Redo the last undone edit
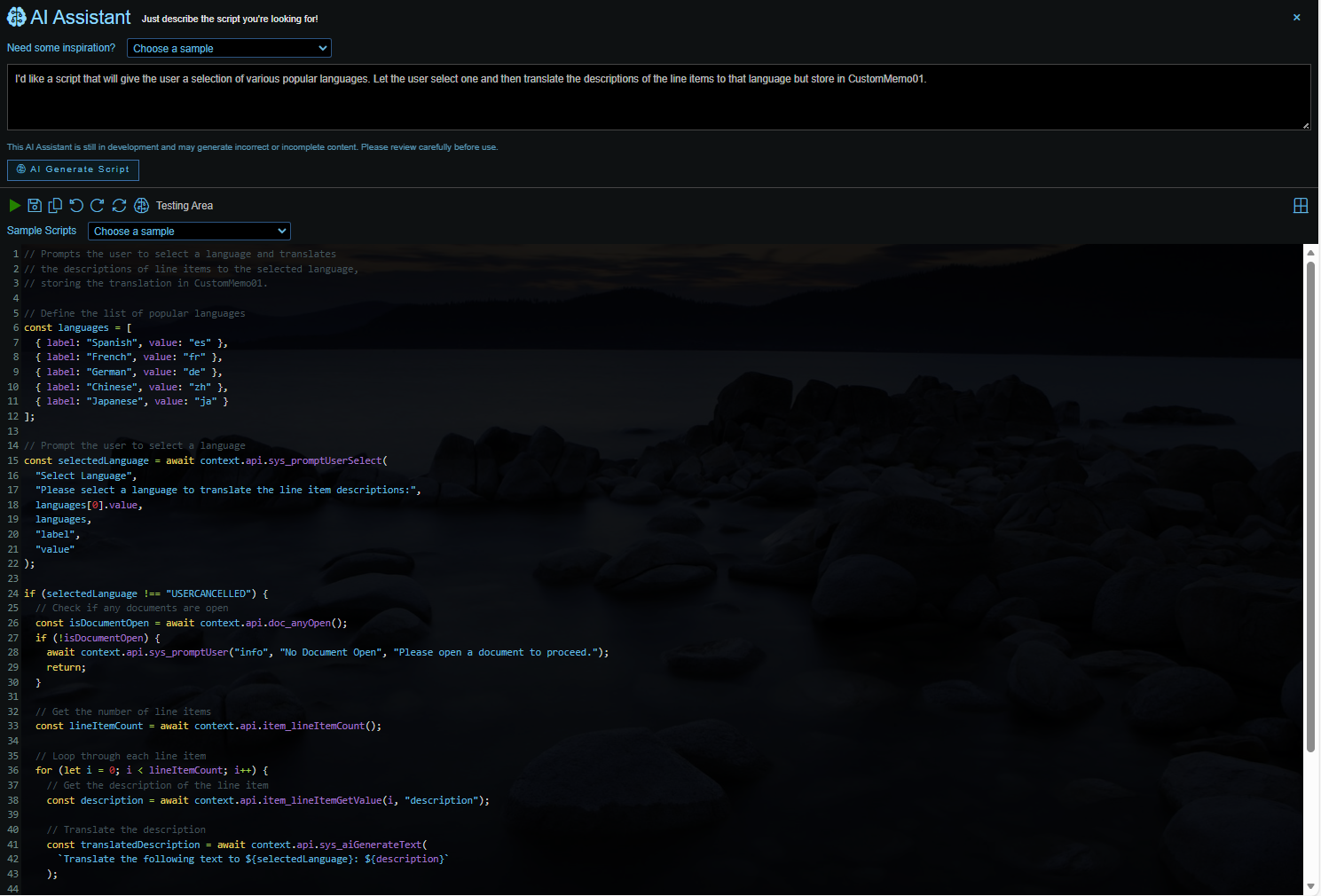Viewport: 1321px width, 896px height. point(98,206)
